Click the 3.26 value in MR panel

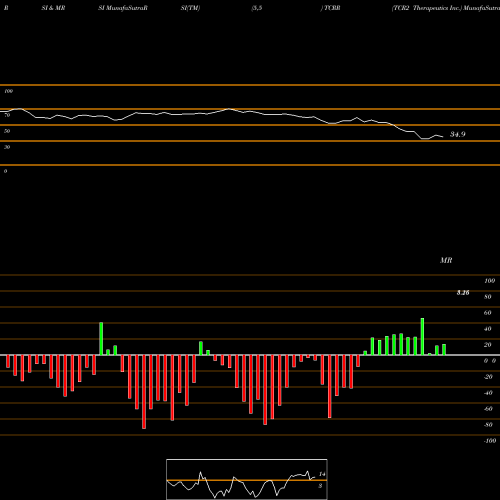[463, 293]
